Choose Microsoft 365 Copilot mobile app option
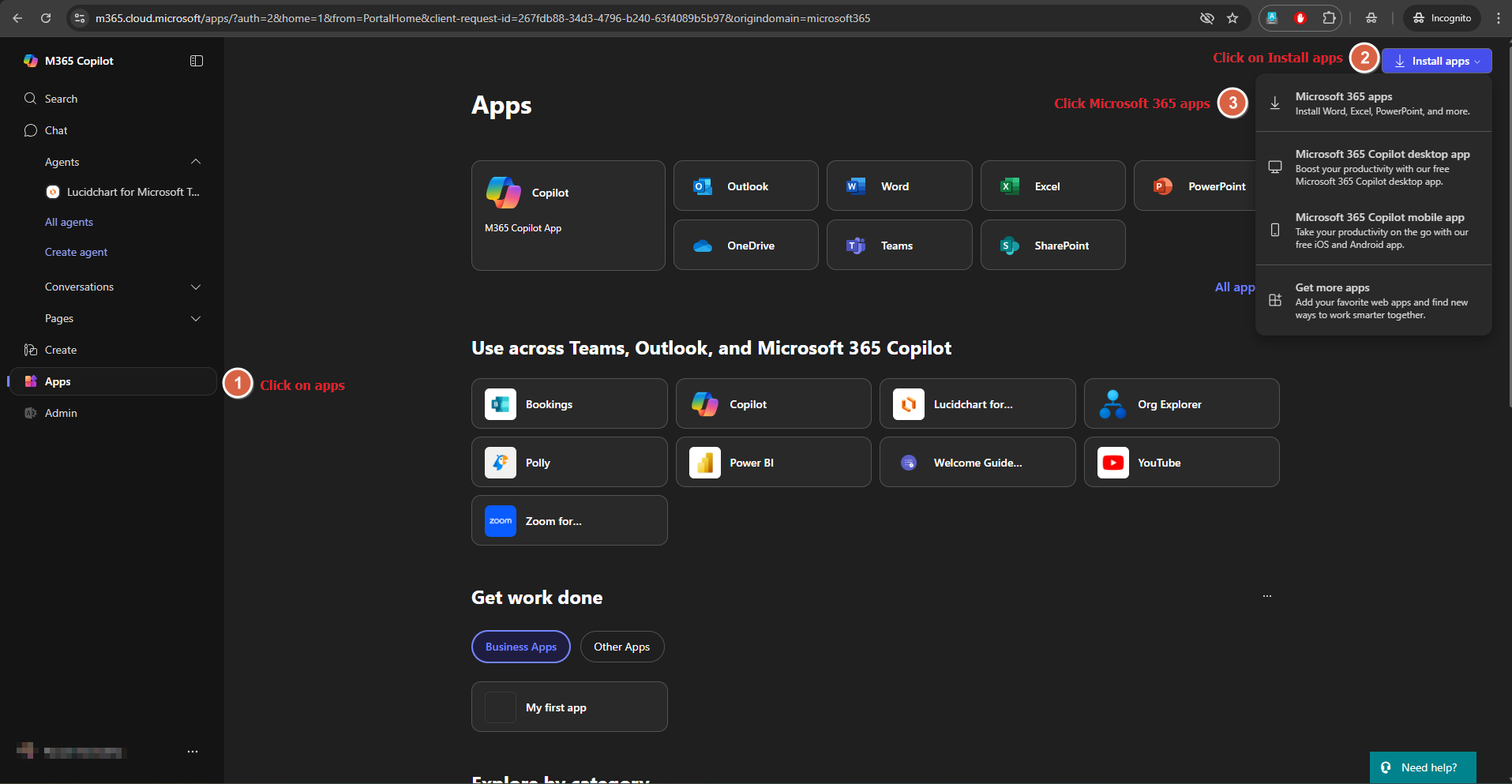 click(1373, 231)
